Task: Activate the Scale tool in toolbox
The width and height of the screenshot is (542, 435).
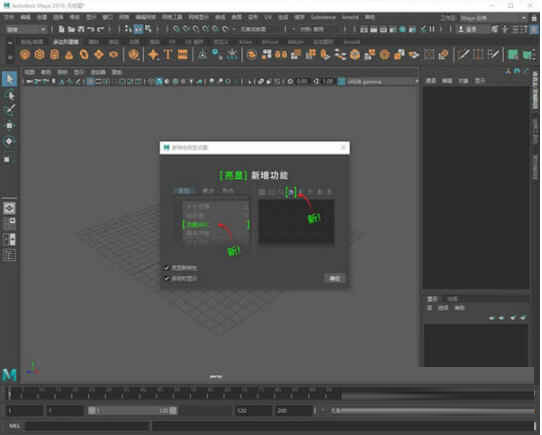Action: 8,159
